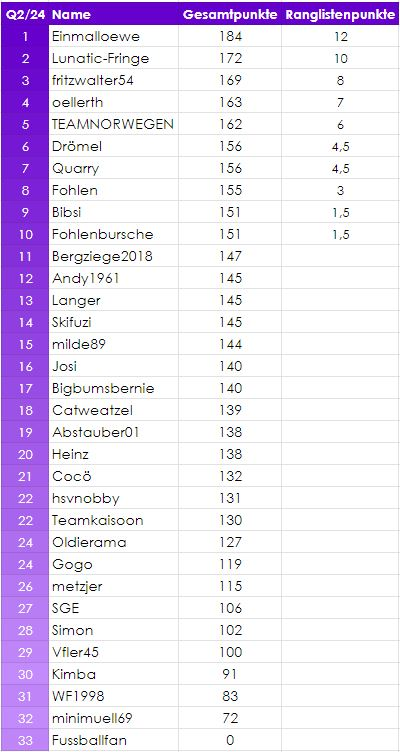Viewport: 400px width, 752px height.
Task: Click the Ranglistenpunkte column header
Action: 341,15
